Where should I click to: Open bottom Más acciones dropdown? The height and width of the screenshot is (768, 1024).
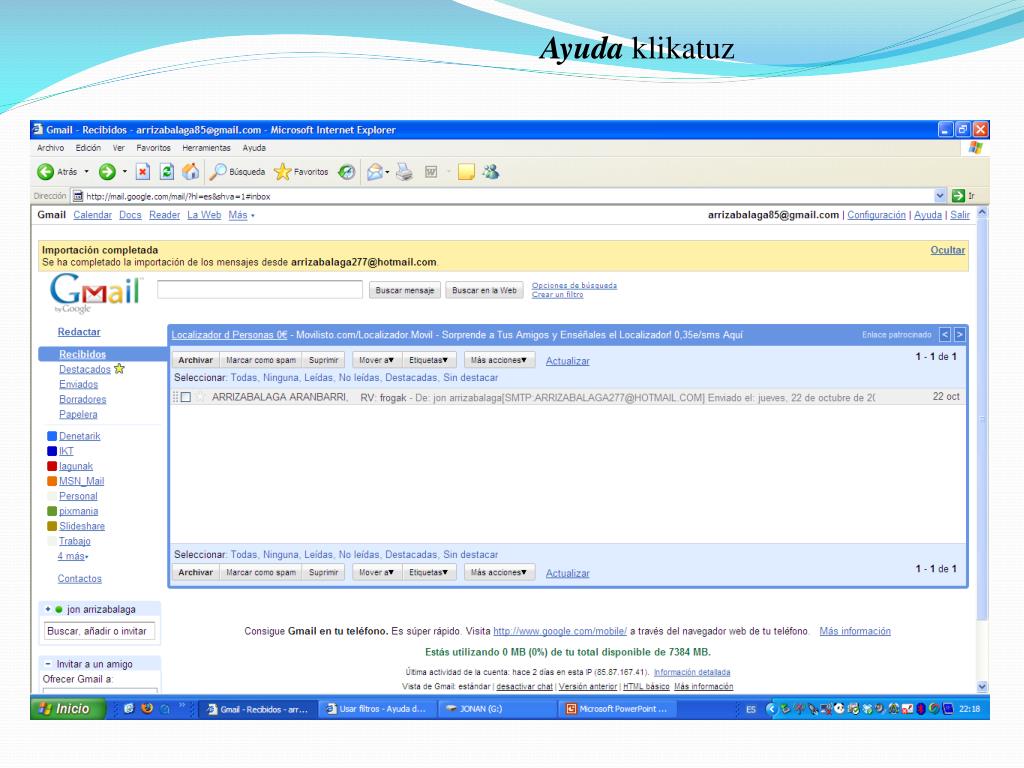pyautogui.click(x=499, y=572)
